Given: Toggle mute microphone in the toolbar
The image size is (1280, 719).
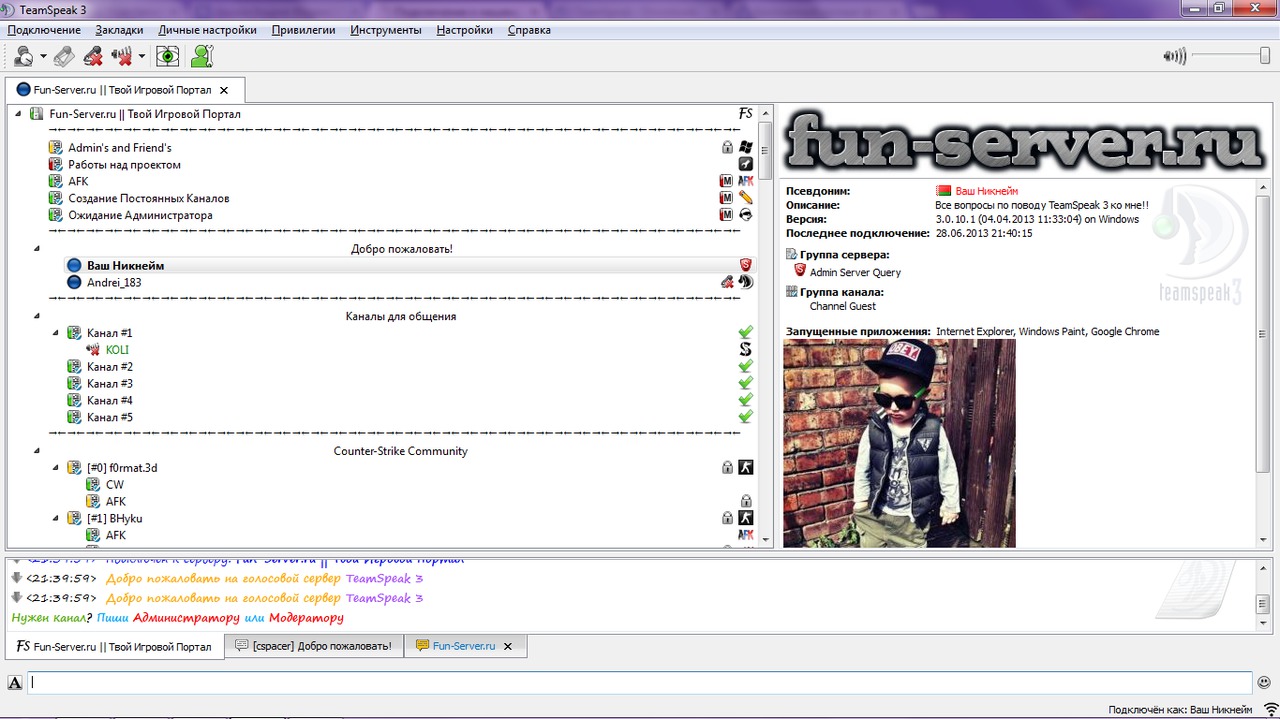Looking at the screenshot, I should coord(93,57).
